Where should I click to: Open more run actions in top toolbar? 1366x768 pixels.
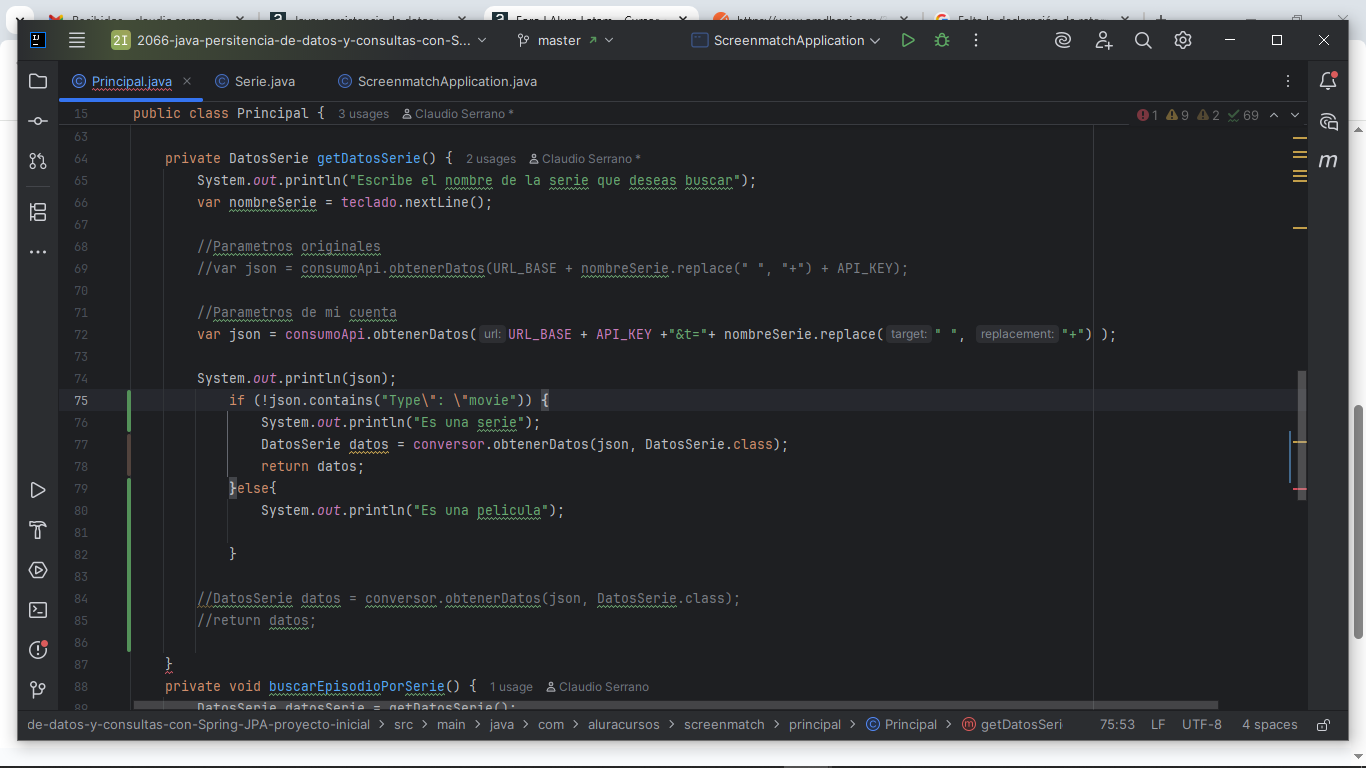pyautogui.click(x=976, y=40)
